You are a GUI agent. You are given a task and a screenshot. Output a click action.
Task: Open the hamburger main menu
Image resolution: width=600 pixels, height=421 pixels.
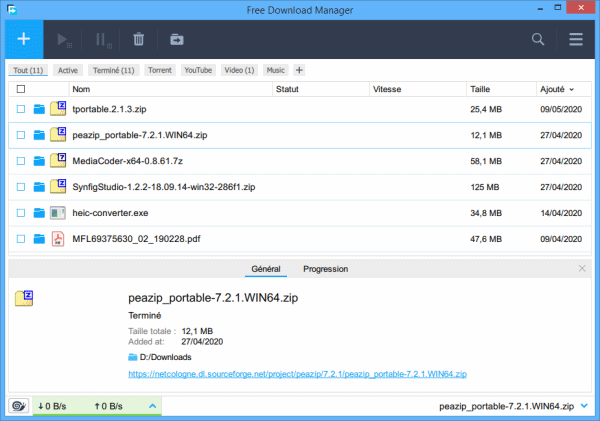coord(576,39)
